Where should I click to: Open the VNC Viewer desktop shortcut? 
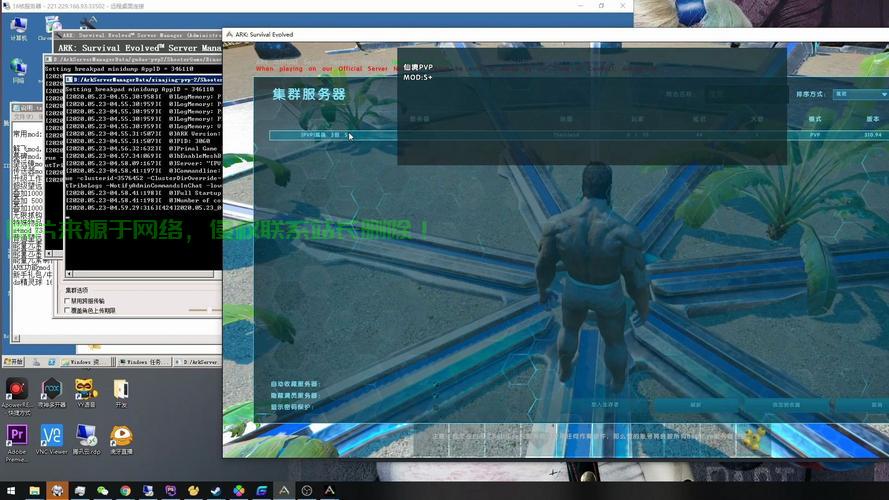tap(52, 440)
